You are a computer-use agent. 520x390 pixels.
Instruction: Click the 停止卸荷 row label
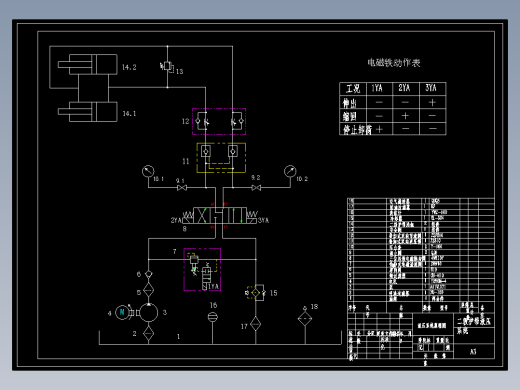pyautogui.click(x=357, y=129)
